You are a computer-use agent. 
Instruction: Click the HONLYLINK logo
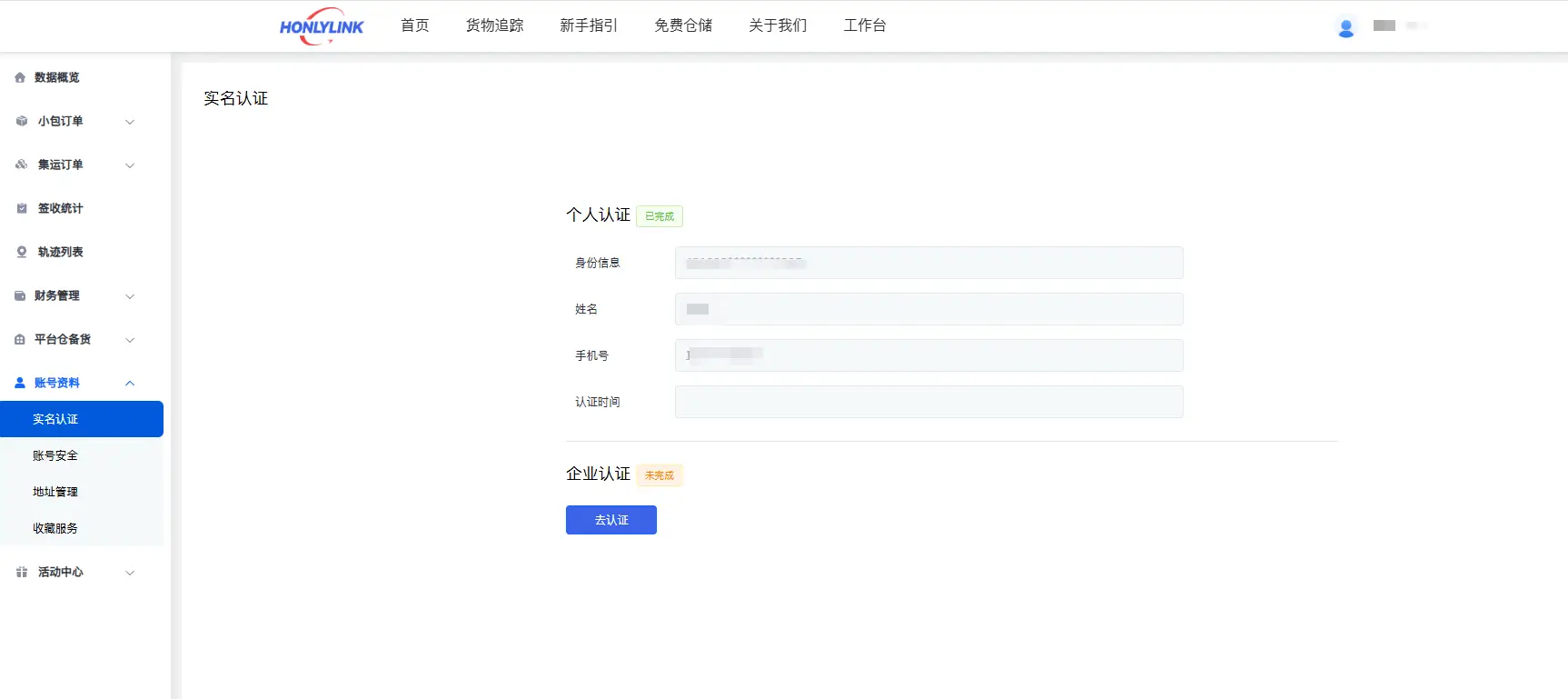321,26
